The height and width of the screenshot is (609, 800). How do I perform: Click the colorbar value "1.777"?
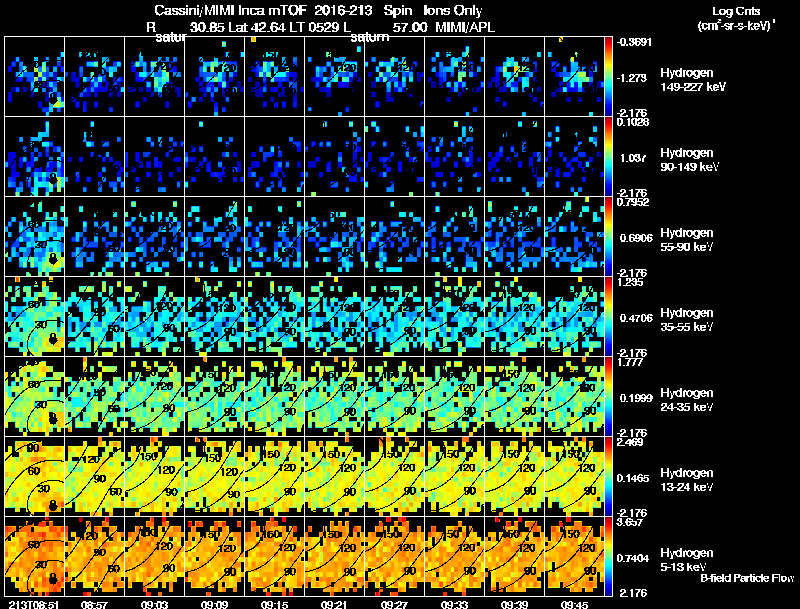coord(631,362)
